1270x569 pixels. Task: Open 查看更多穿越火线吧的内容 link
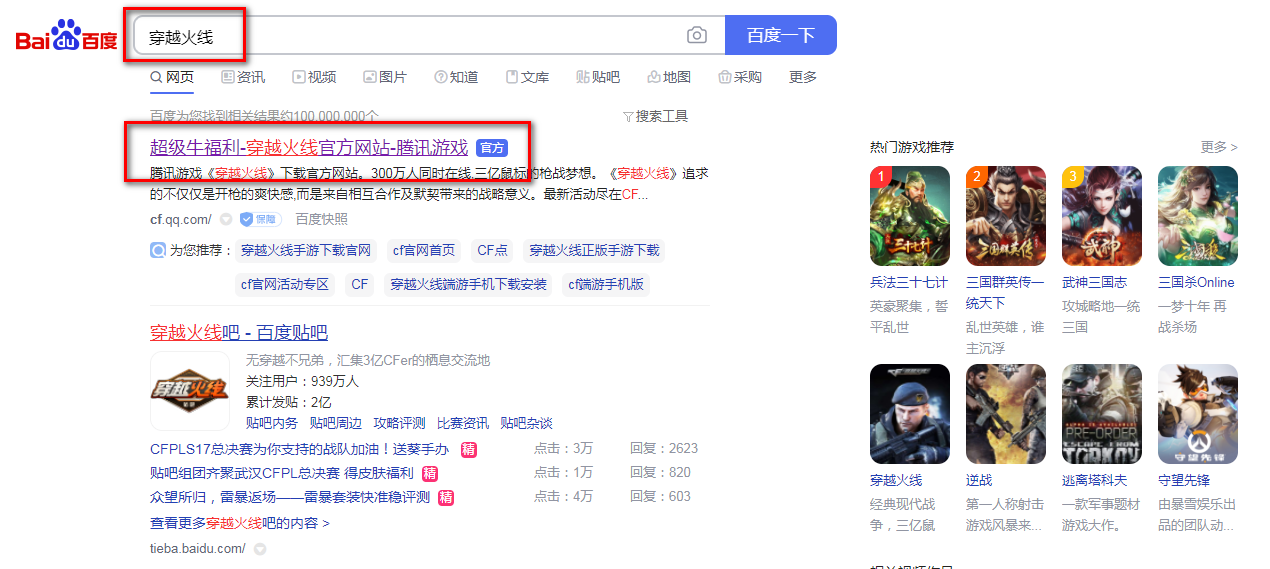pyautogui.click(x=240, y=523)
